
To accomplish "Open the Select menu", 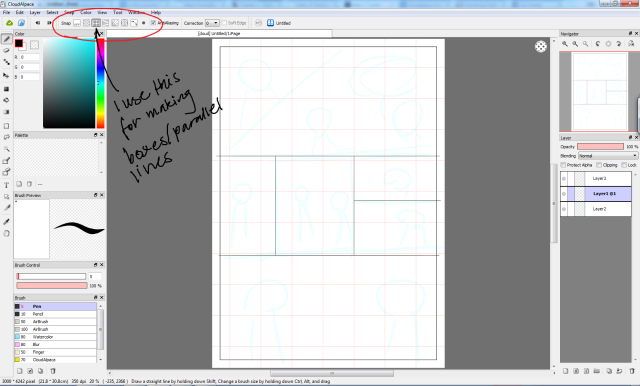I will [52, 12].
